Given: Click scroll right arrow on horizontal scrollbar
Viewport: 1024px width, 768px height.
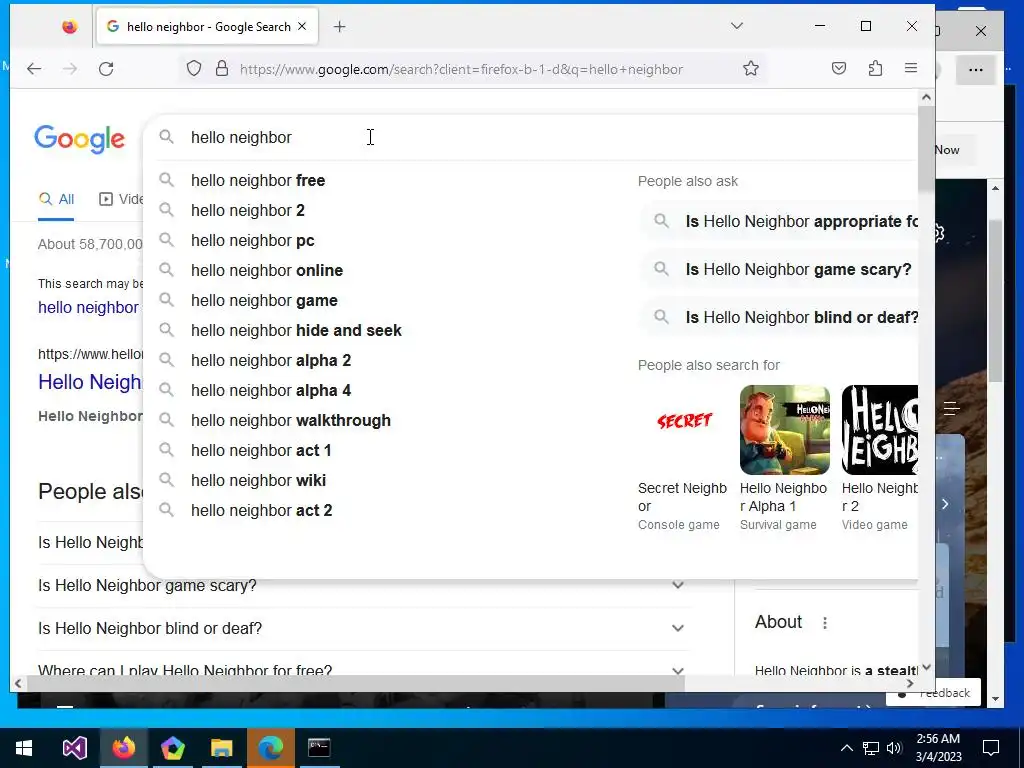Looking at the screenshot, I should tap(910, 684).
